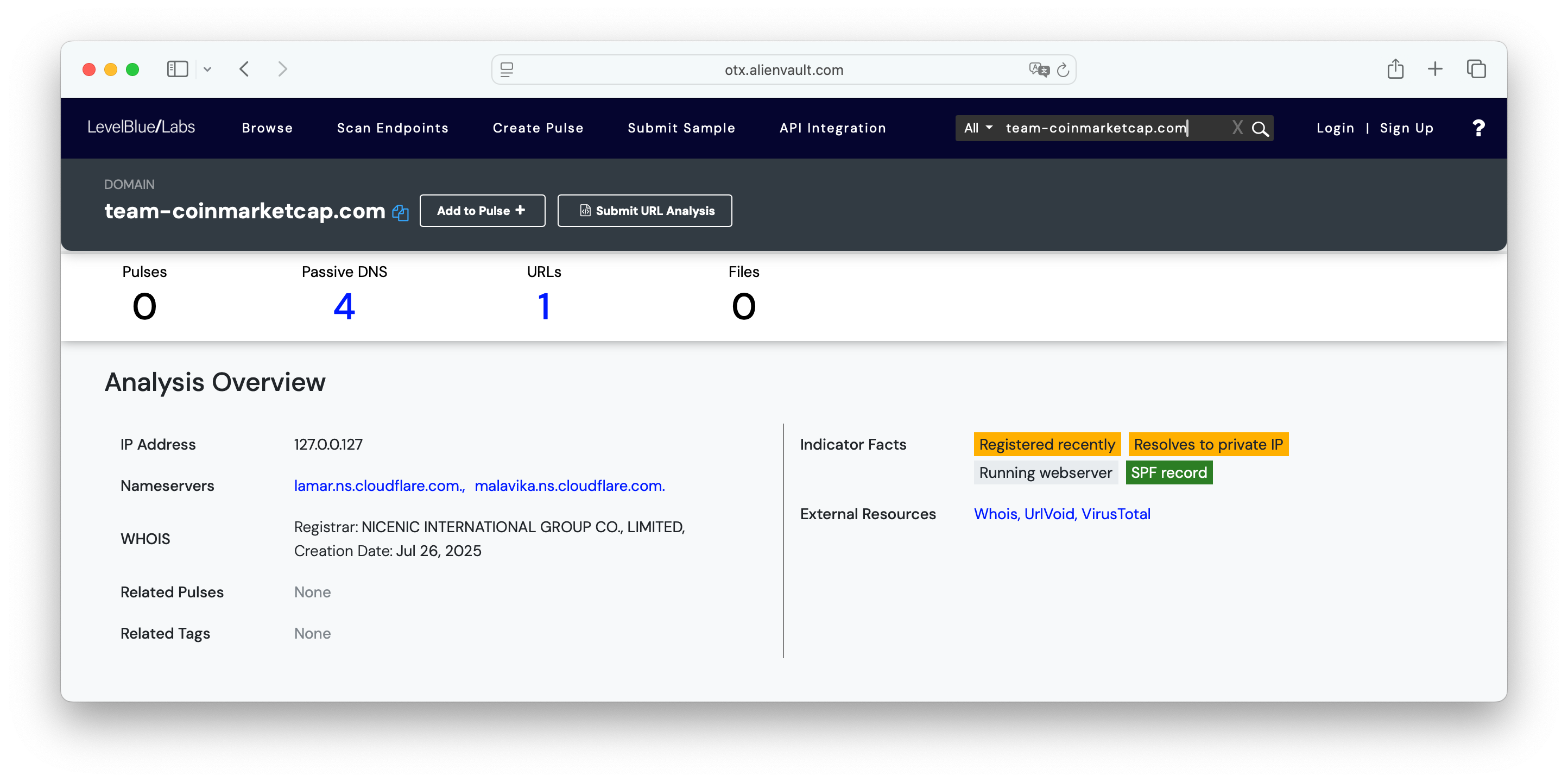Open new tab with plus icon
Screen dimensions: 1568x782
pos(1434,69)
